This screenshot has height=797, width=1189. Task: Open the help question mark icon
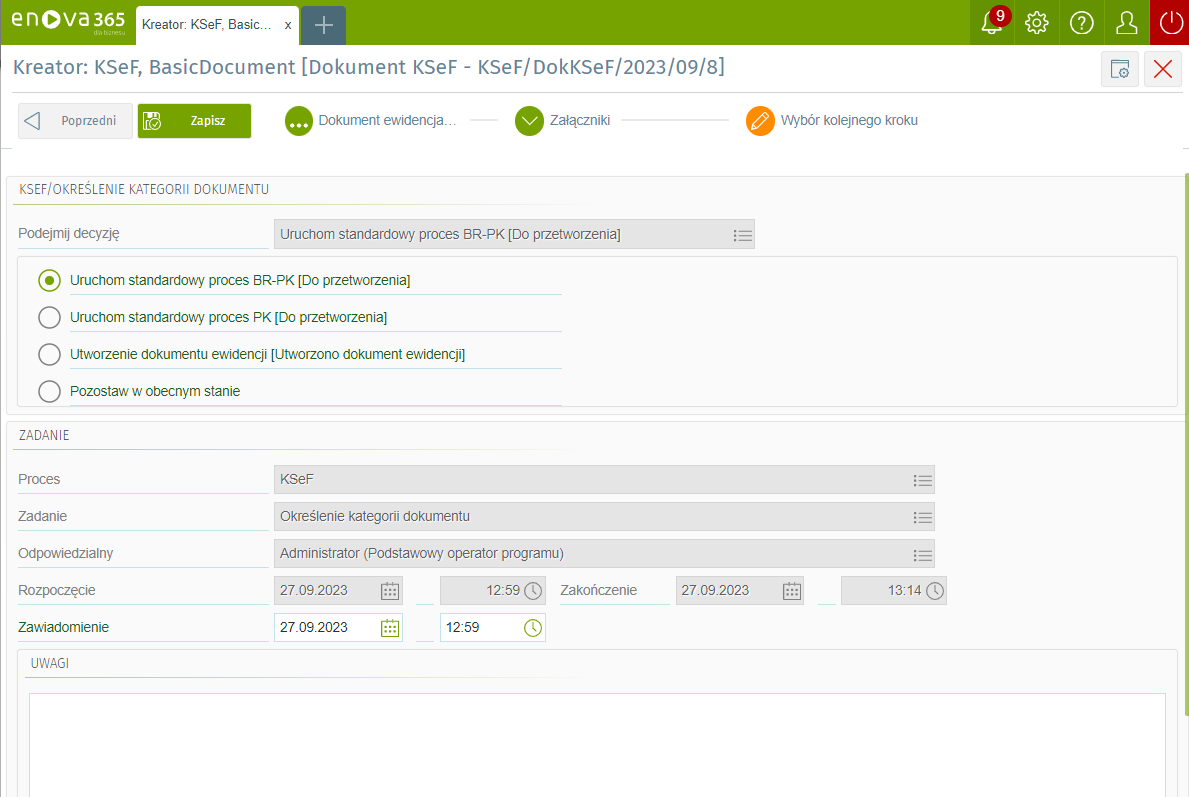point(1082,22)
